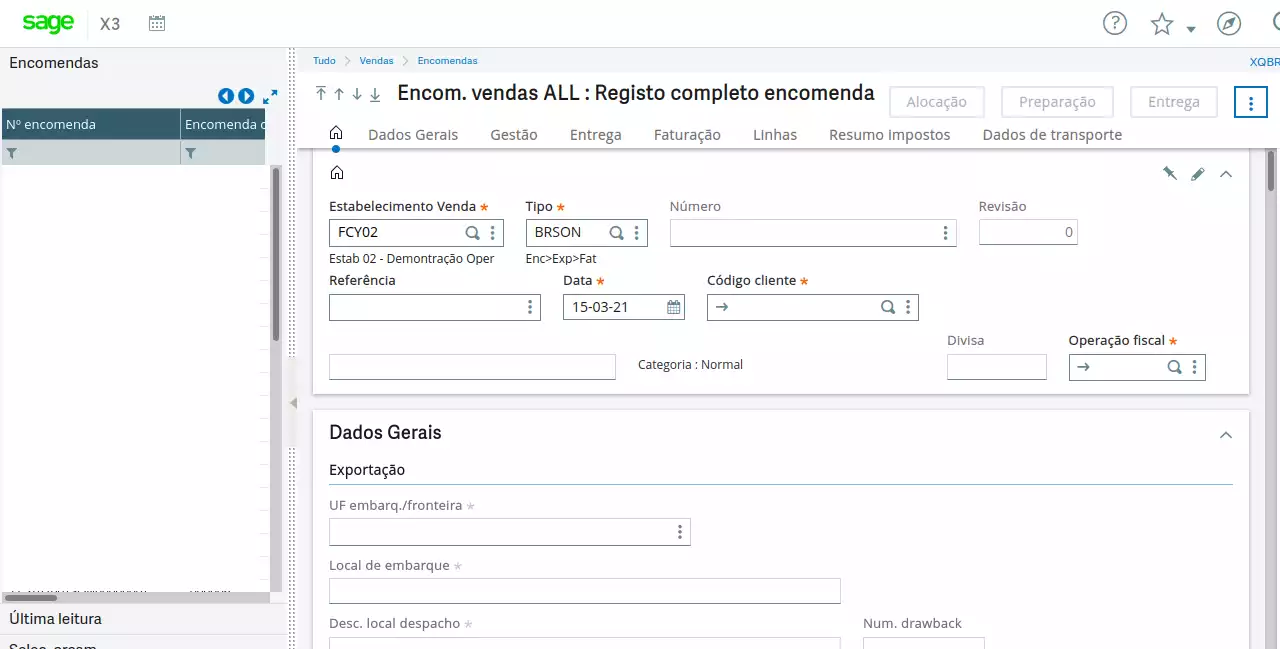This screenshot has width=1280, height=649.
Task: Click the pencil edit icon
Action: pyautogui.click(x=1198, y=173)
